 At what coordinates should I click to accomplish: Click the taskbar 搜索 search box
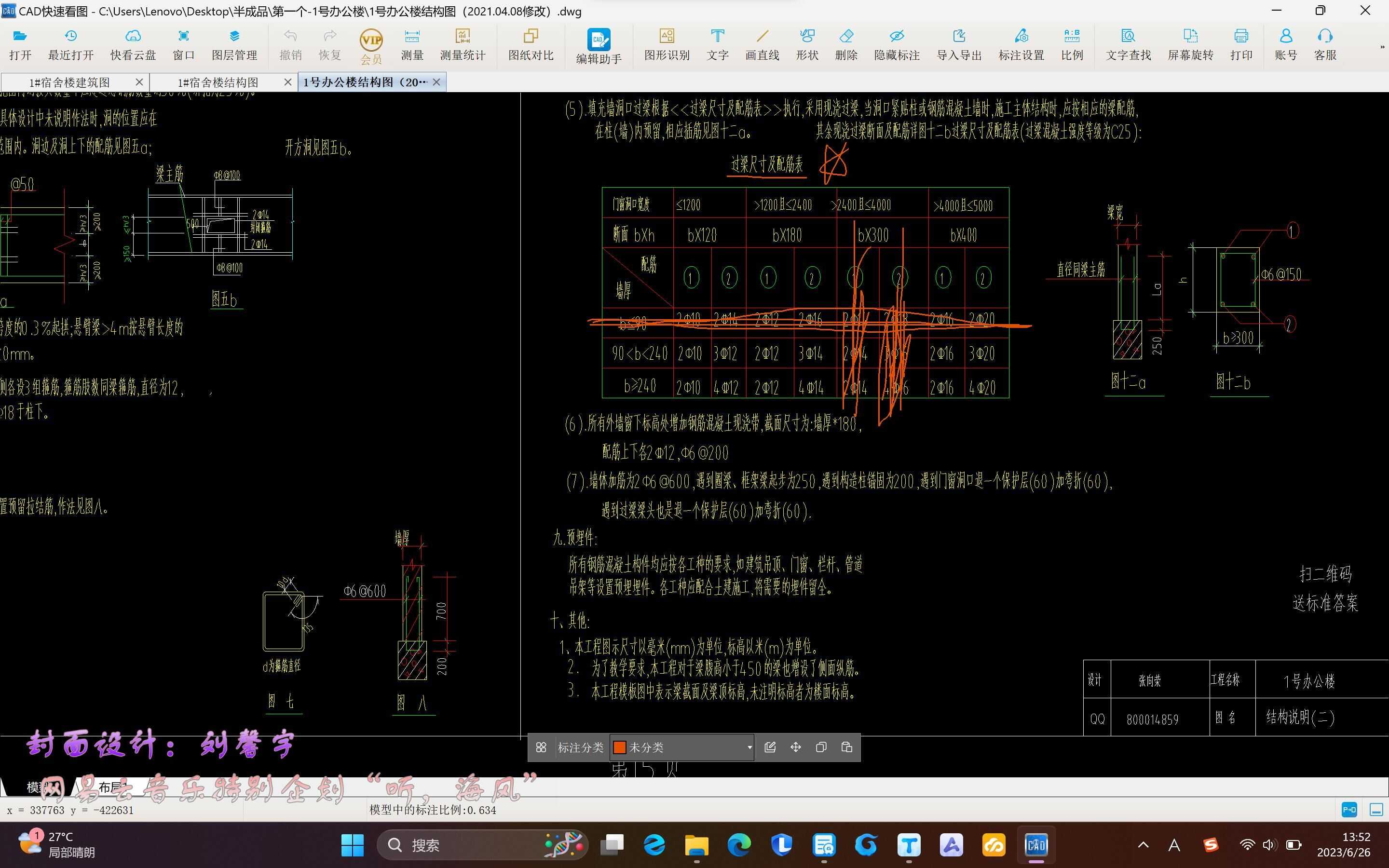click(482, 845)
